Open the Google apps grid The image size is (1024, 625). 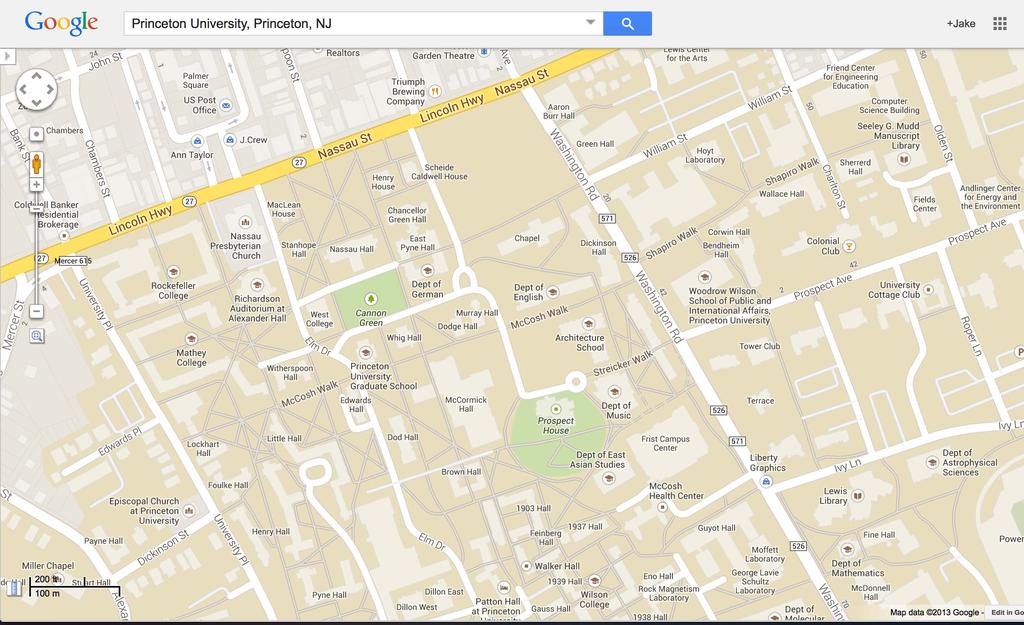[999, 23]
